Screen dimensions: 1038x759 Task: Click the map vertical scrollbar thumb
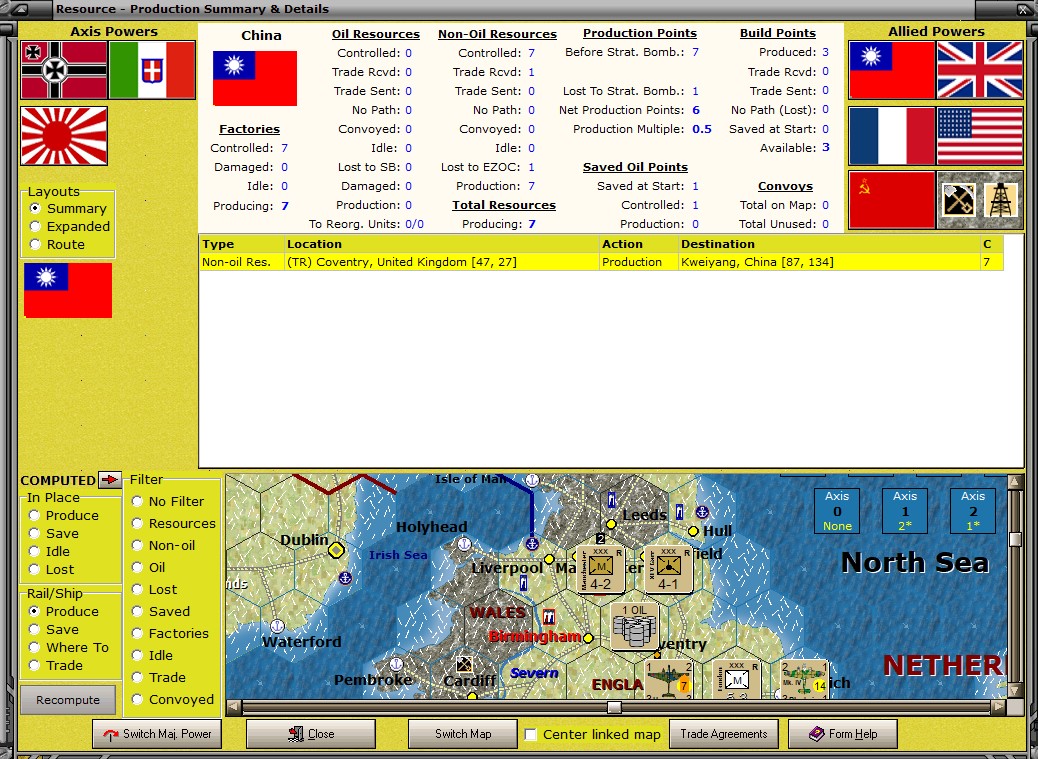[x=1015, y=539]
